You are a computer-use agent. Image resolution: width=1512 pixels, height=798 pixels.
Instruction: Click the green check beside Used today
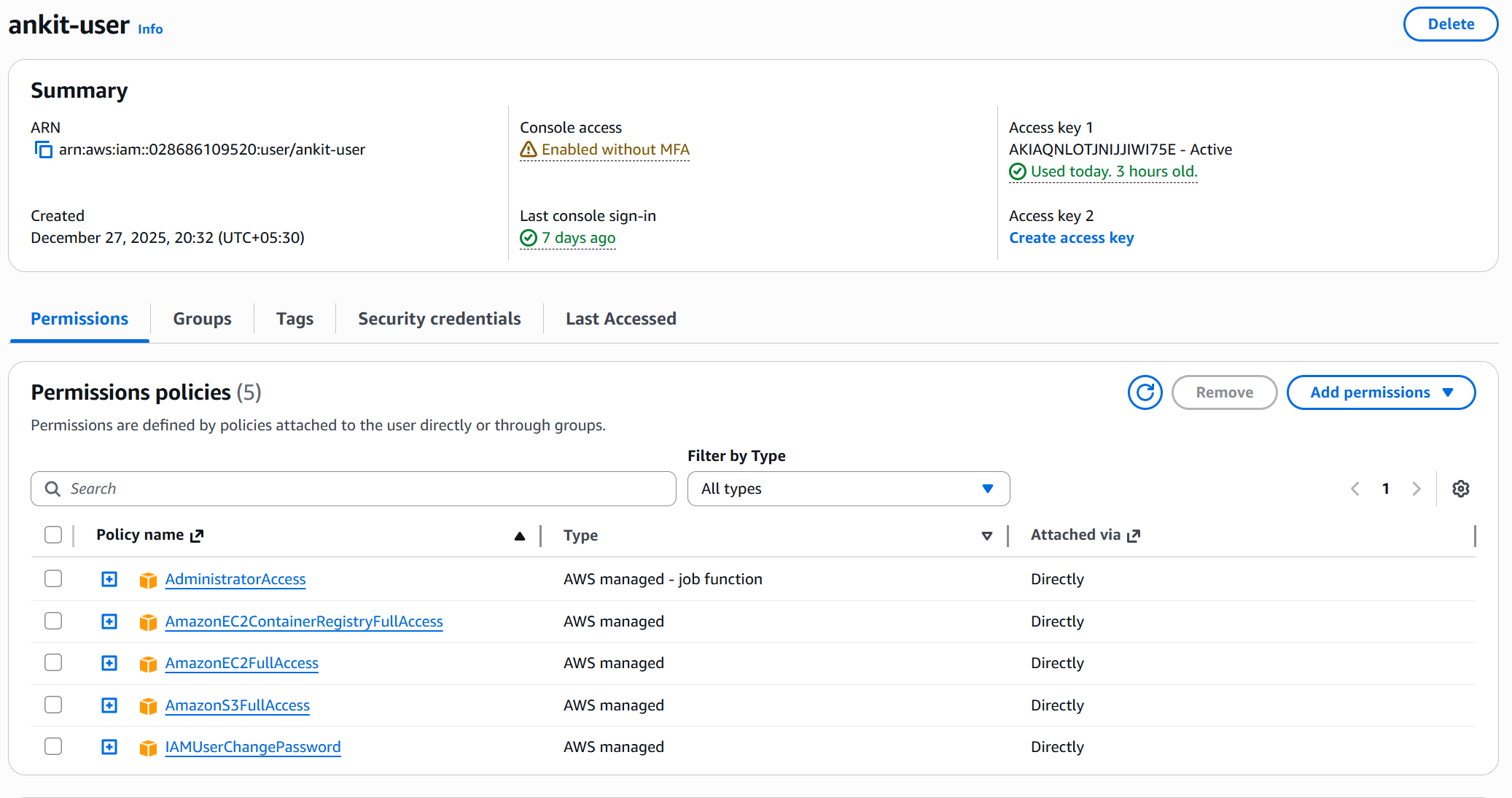tap(1018, 171)
